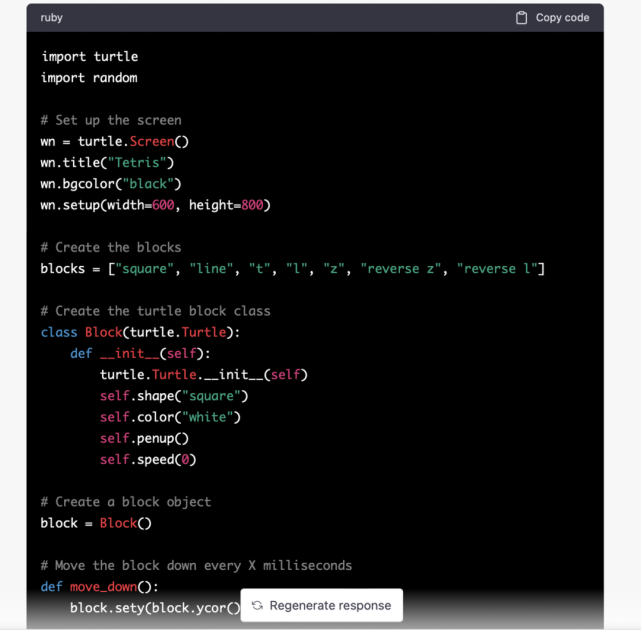
Task: Click the wn.bgcolor("black") line
Action: 111,184
